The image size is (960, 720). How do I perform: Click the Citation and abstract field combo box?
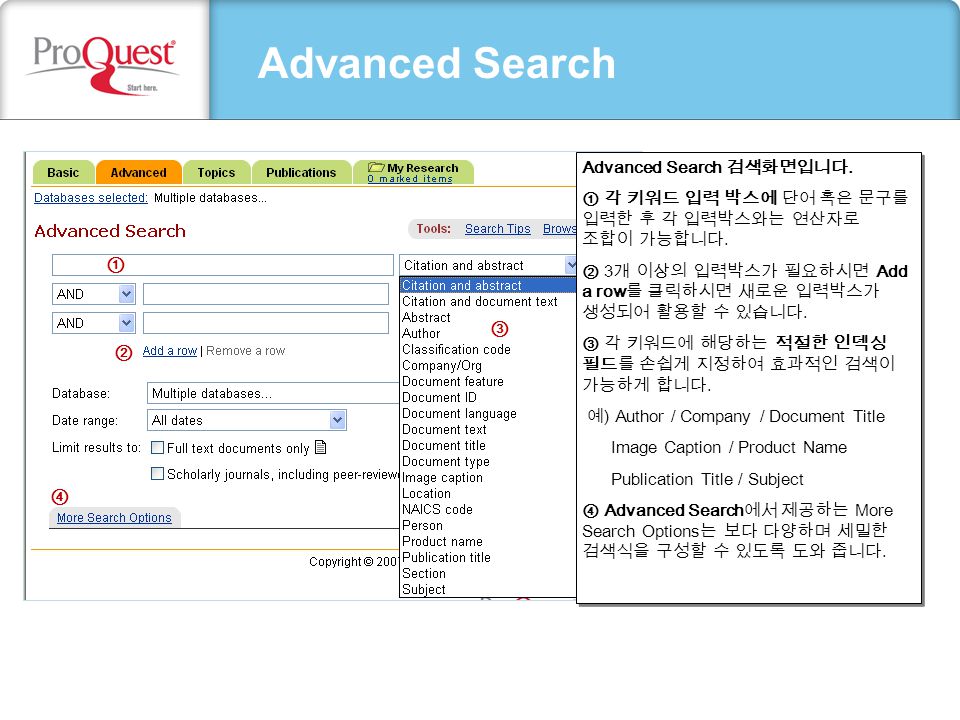488,265
